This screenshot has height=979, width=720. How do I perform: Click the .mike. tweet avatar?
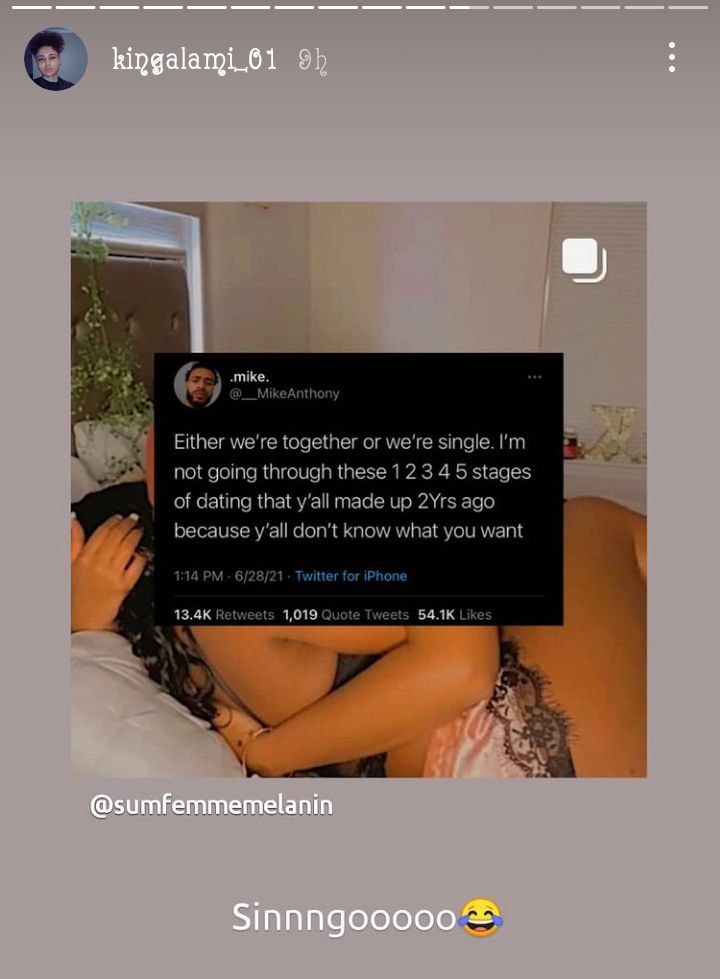[x=197, y=385]
